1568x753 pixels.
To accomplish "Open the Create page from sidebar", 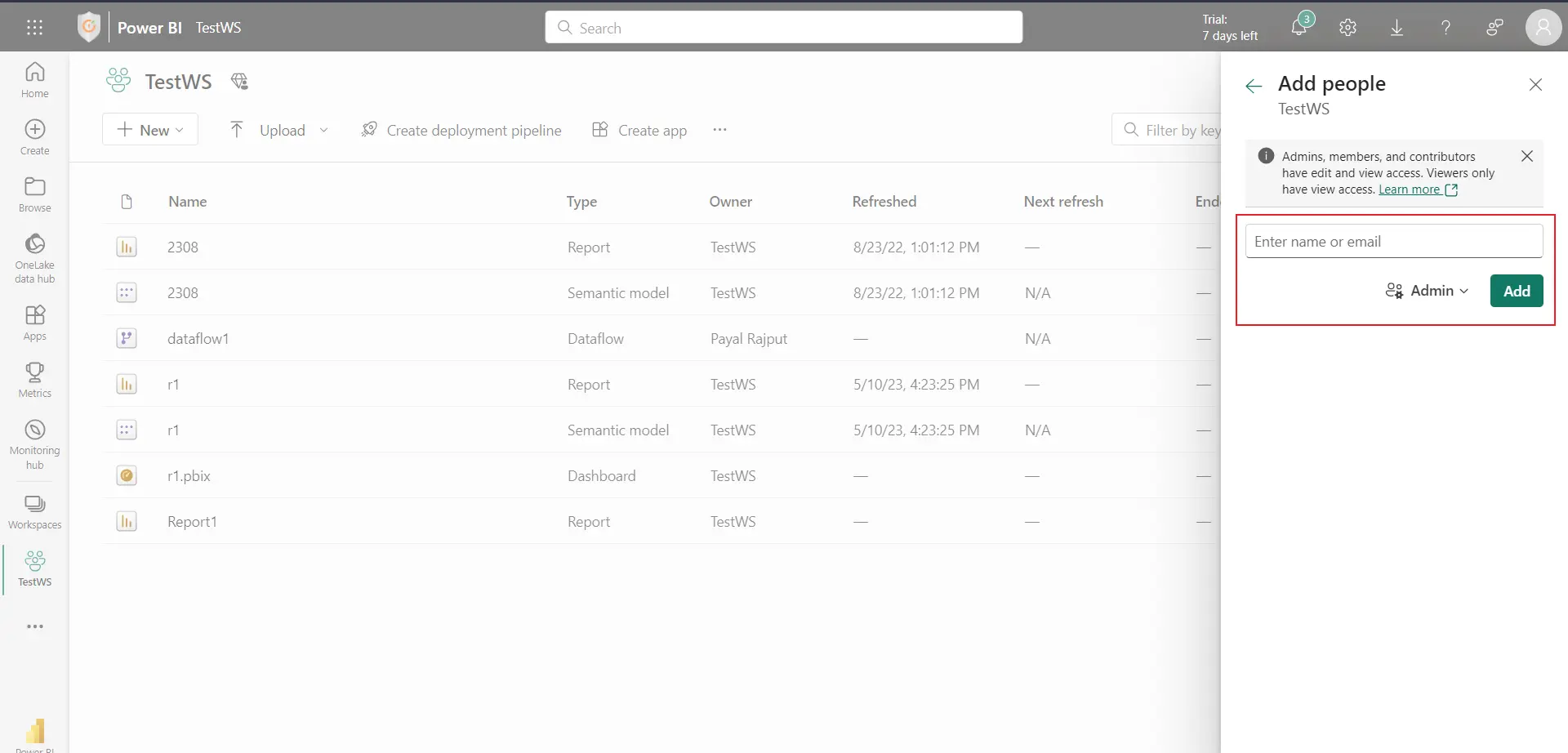I will coord(34,137).
